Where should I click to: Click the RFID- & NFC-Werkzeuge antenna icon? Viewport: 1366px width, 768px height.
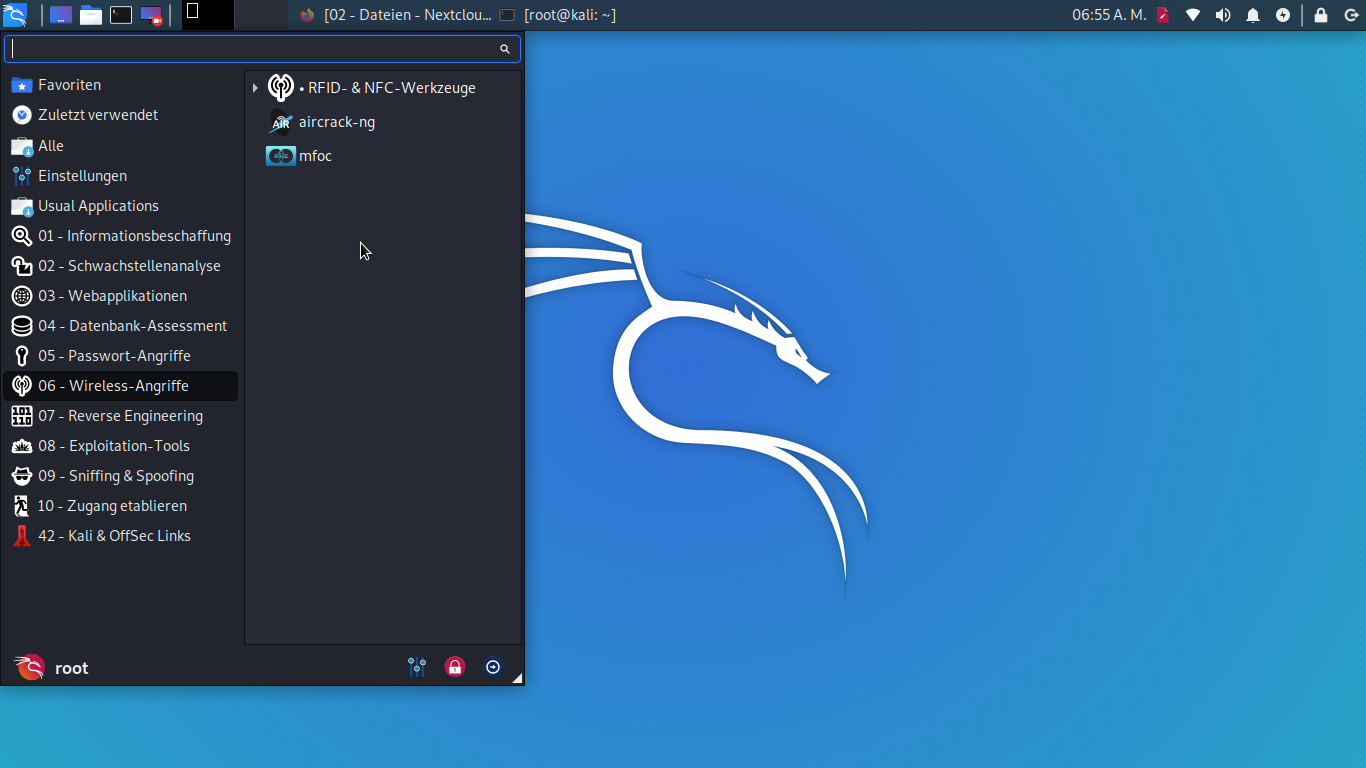pos(281,88)
